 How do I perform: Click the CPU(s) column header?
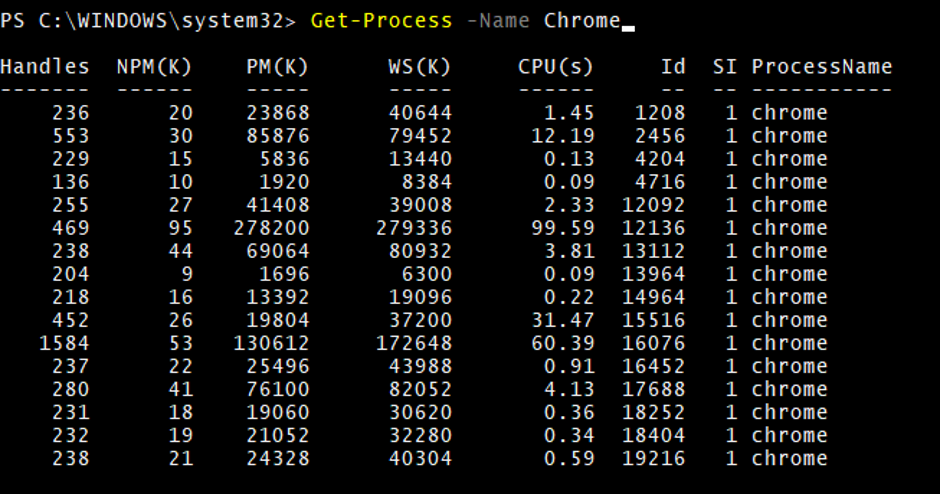556,67
